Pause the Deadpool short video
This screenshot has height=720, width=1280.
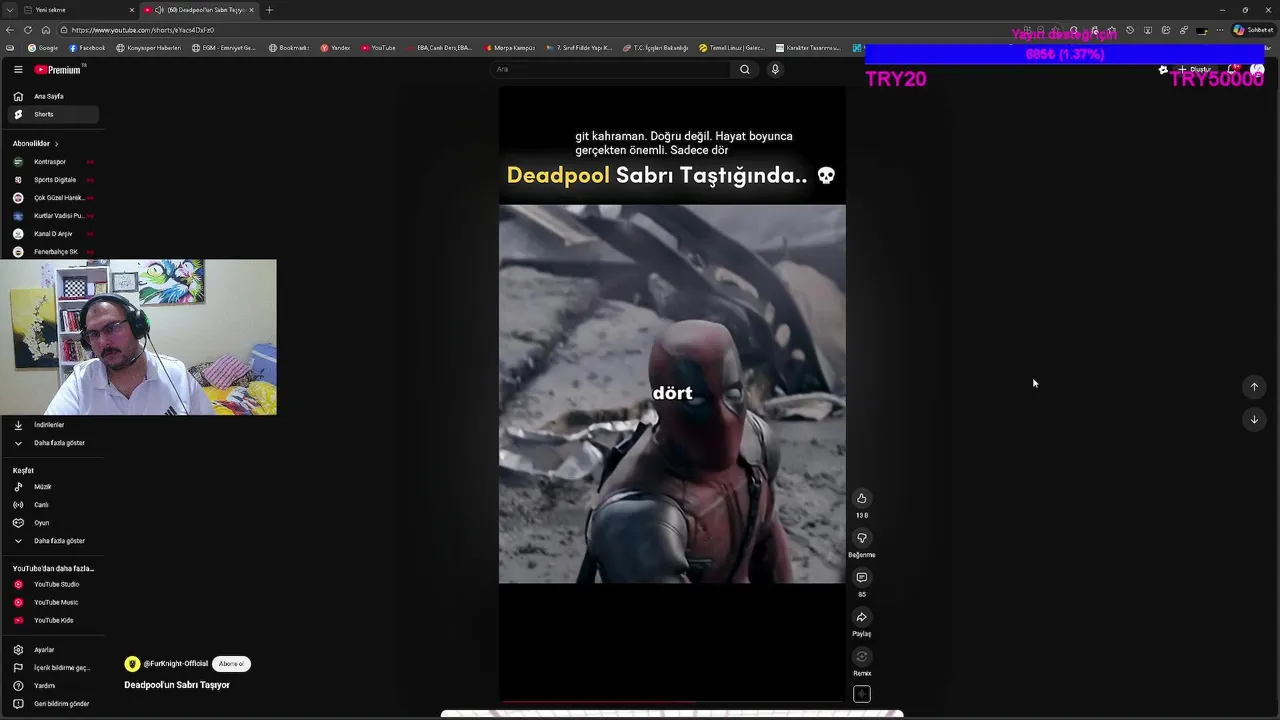[672, 394]
